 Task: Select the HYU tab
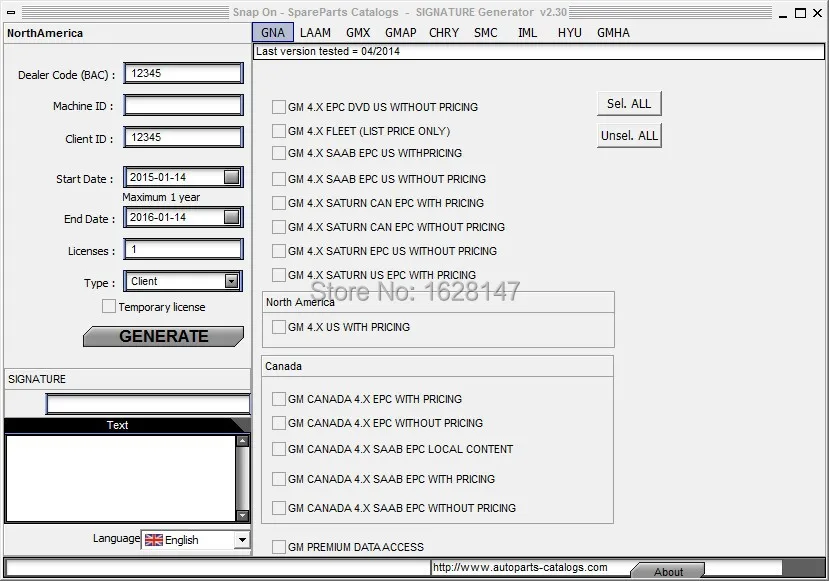[x=569, y=32]
